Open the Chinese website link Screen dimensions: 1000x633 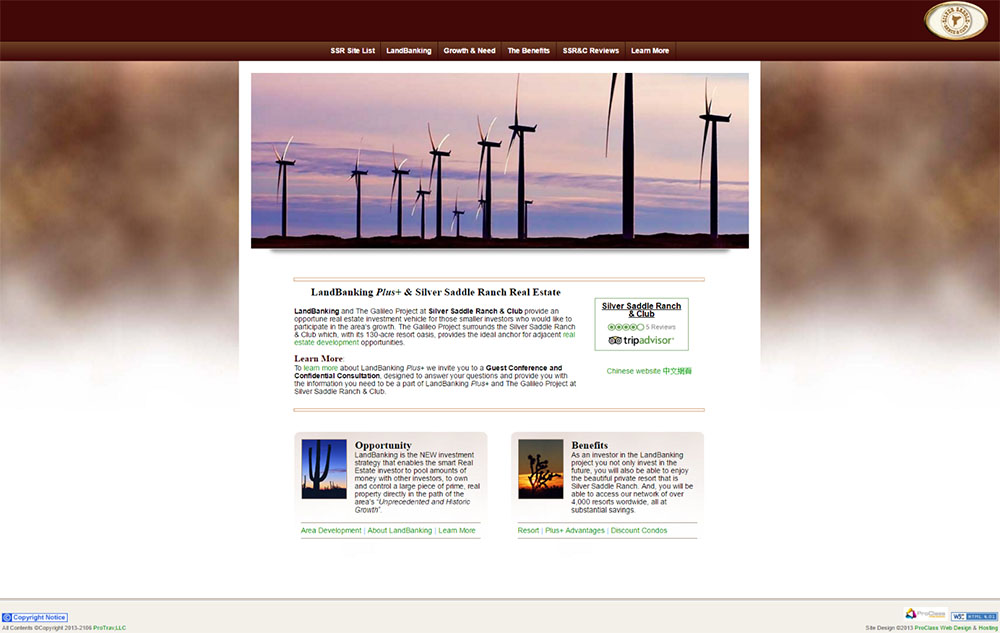[649, 371]
